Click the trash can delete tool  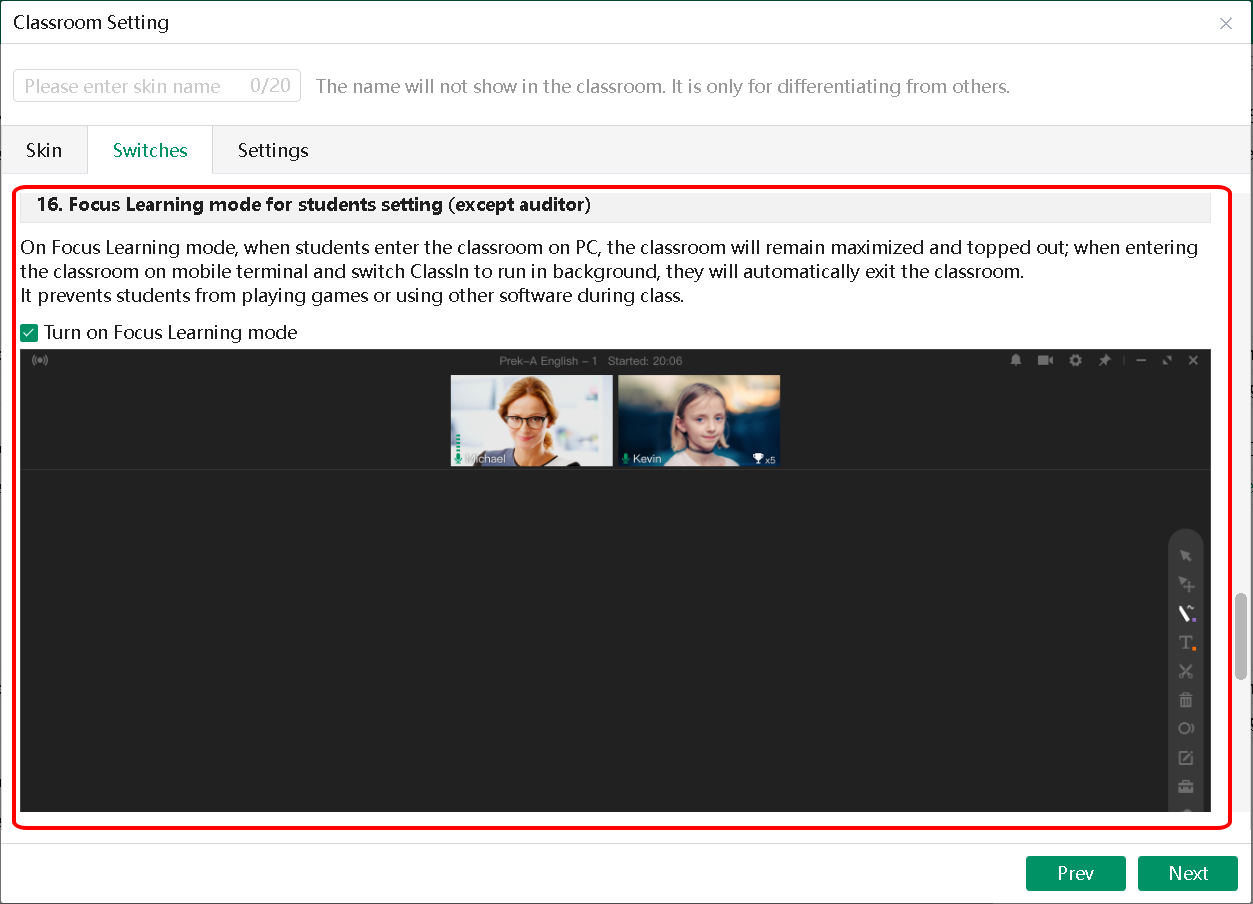point(1186,701)
